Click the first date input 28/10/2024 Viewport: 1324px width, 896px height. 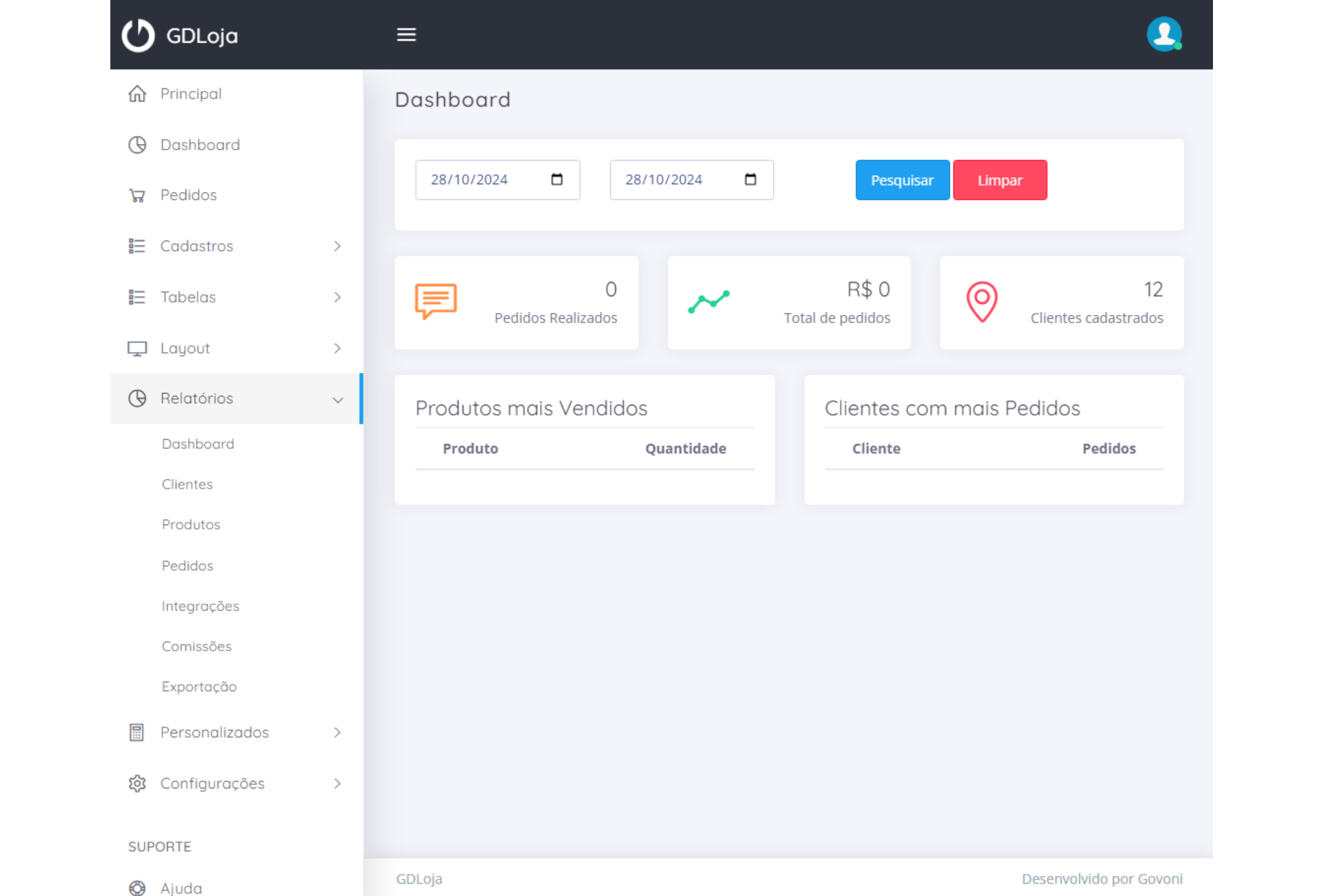(497, 180)
